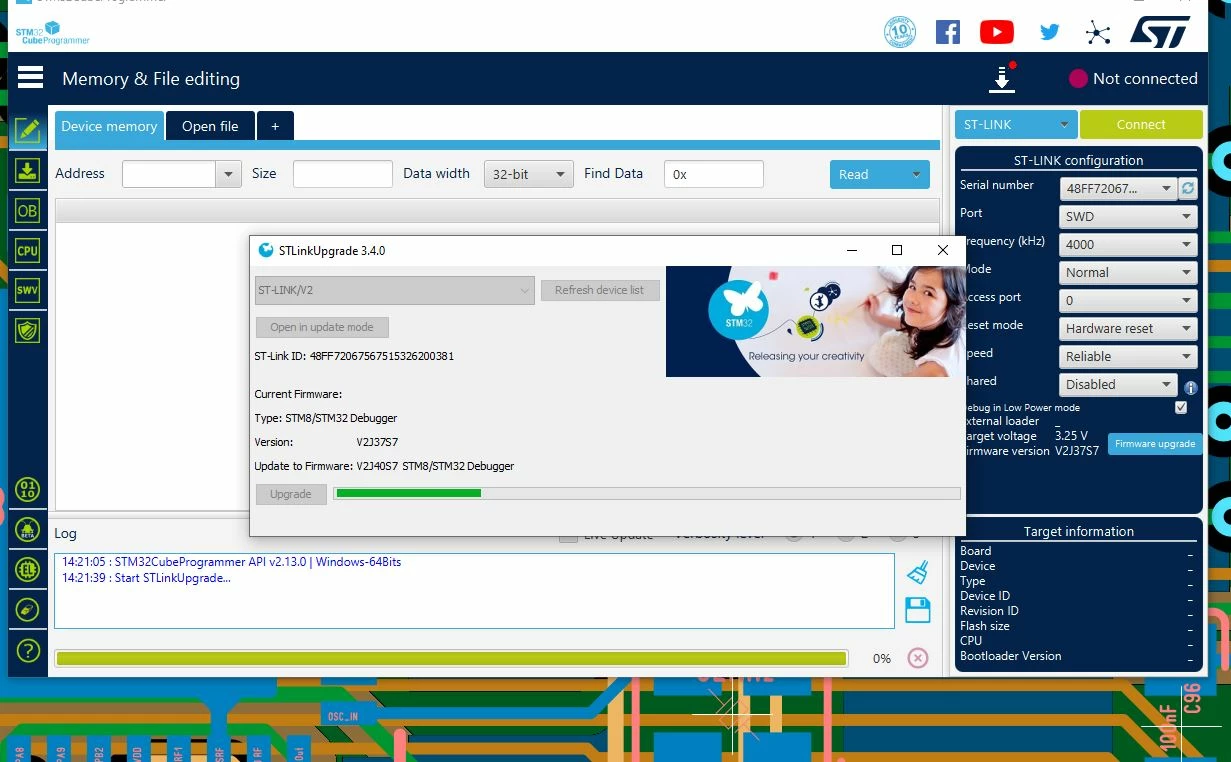Click the eraser icon in the sidebar
Screen dimensions: 1231x762
(27, 610)
